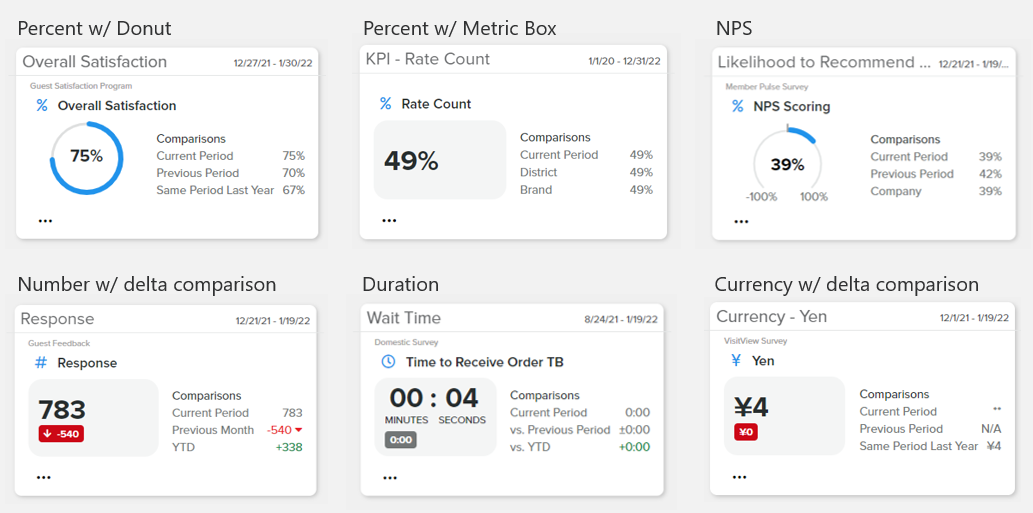This screenshot has height=513, width=1033.
Task: Click gray 0:00 badge under duration
Action: pyautogui.click(x=401, y=440)
